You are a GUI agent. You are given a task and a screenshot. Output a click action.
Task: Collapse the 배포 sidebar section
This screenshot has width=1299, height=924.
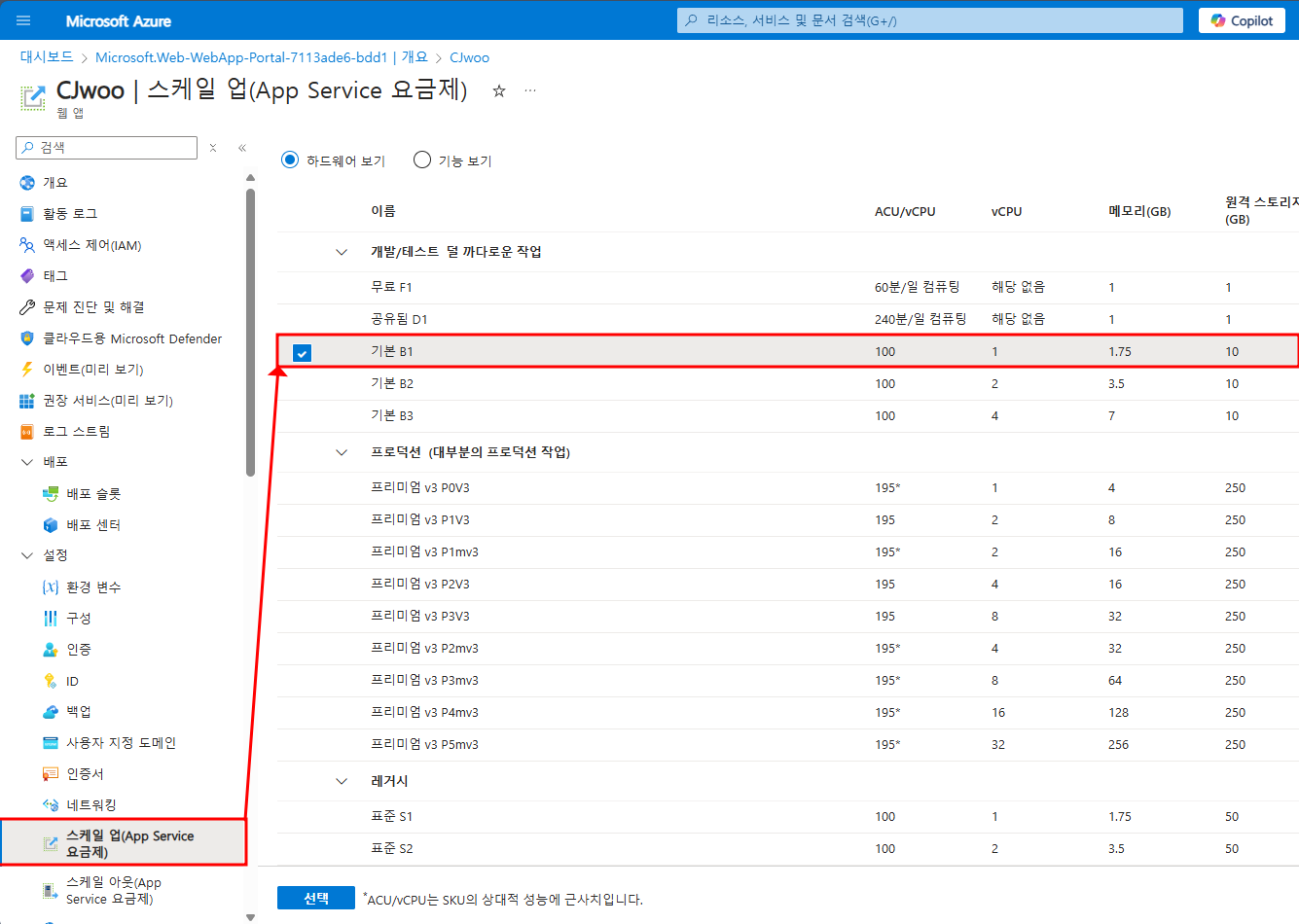click(x=27, y=462)
